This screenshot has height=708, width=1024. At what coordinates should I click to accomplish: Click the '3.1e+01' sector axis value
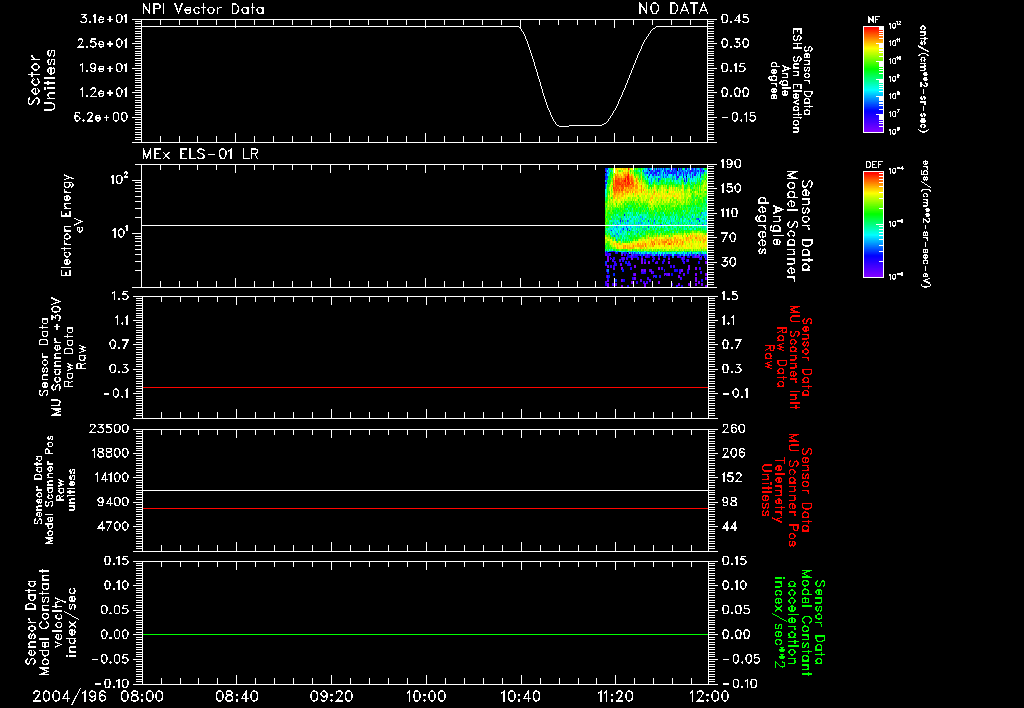click(104, 19)
